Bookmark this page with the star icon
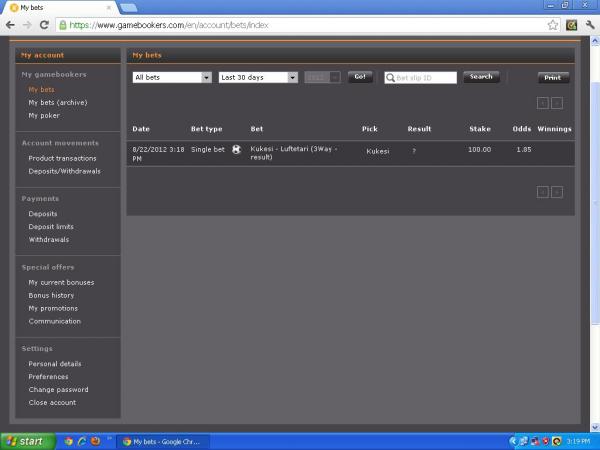 click(553, 24)
